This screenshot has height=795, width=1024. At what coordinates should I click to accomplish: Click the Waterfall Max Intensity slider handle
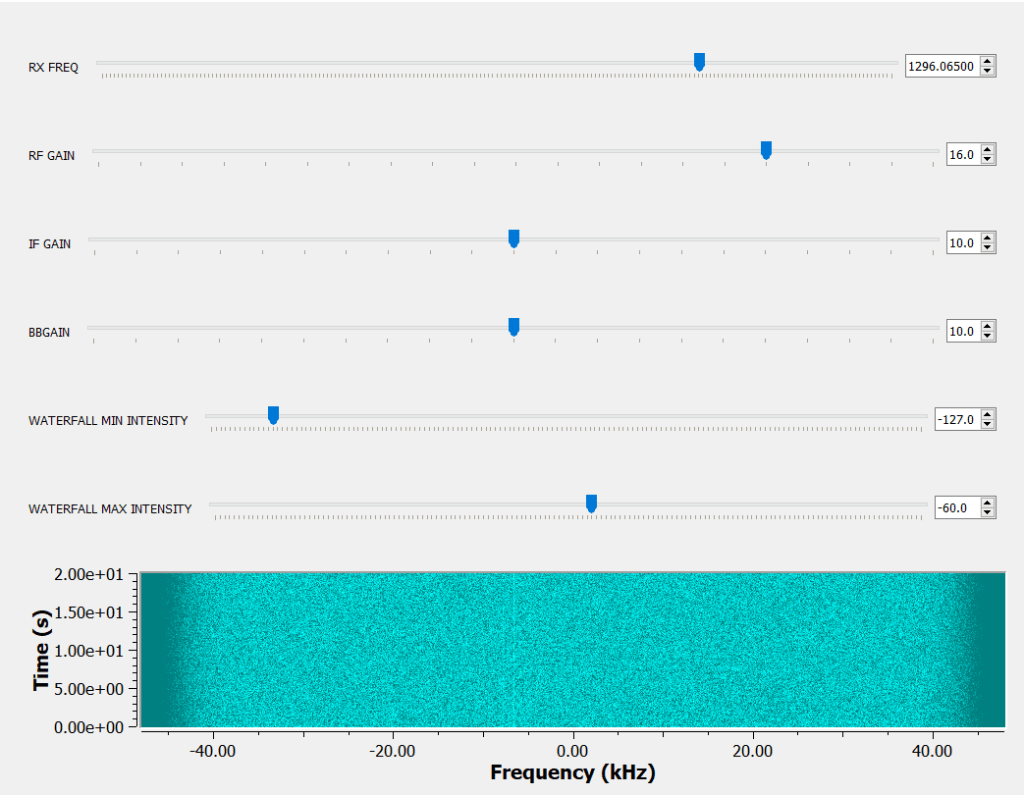(591, 502)
